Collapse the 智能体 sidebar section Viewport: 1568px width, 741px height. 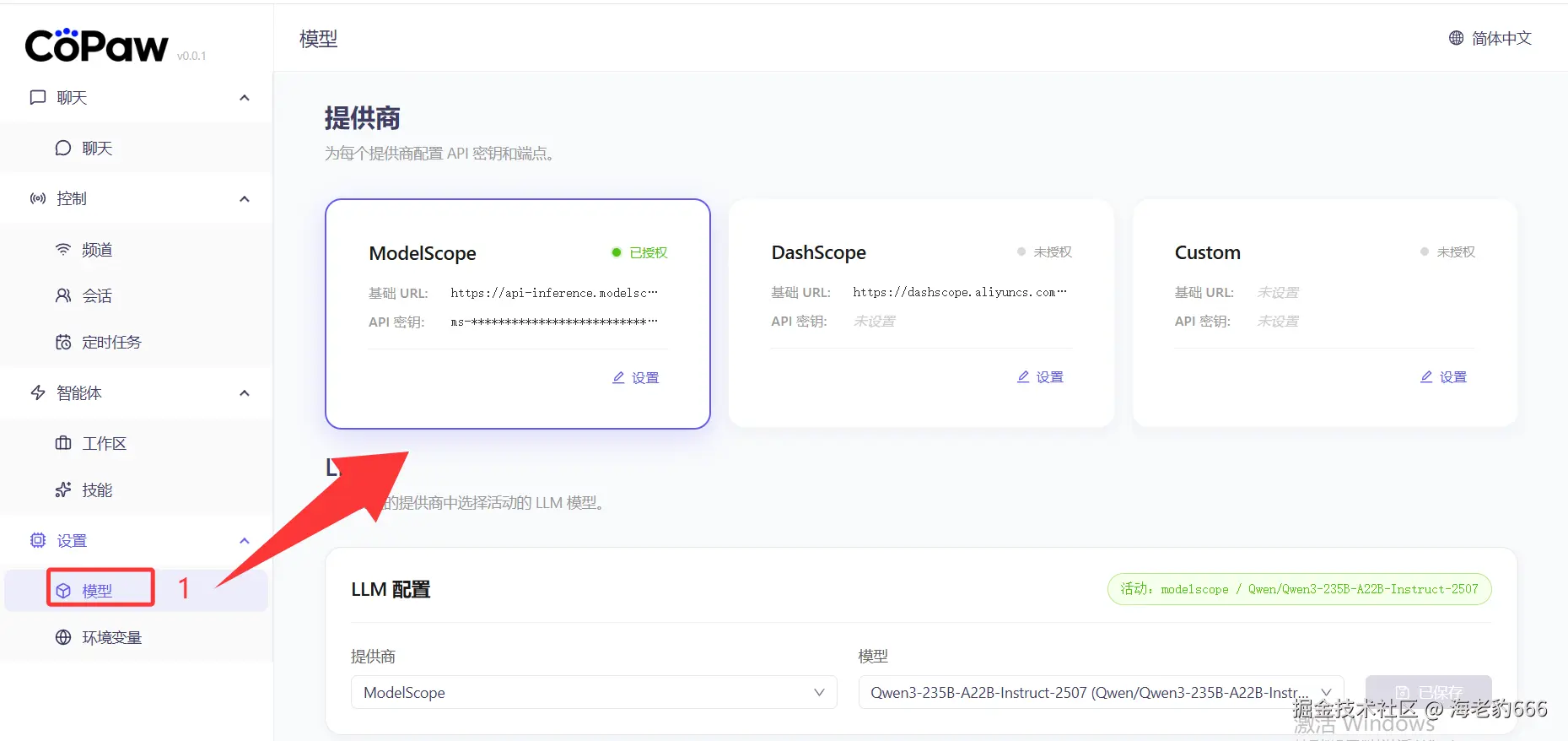(245, 393)
